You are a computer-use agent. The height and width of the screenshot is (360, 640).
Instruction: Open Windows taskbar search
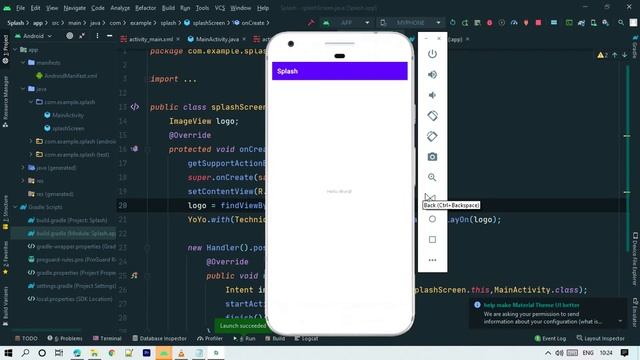click(25, 353)
